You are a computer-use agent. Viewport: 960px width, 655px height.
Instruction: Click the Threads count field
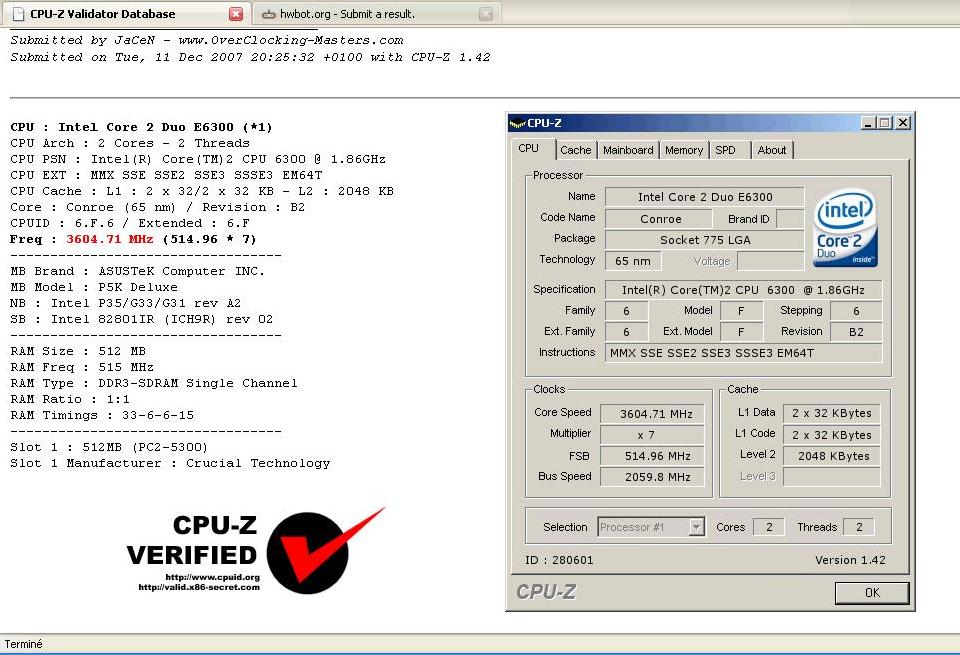pos(859,527)
